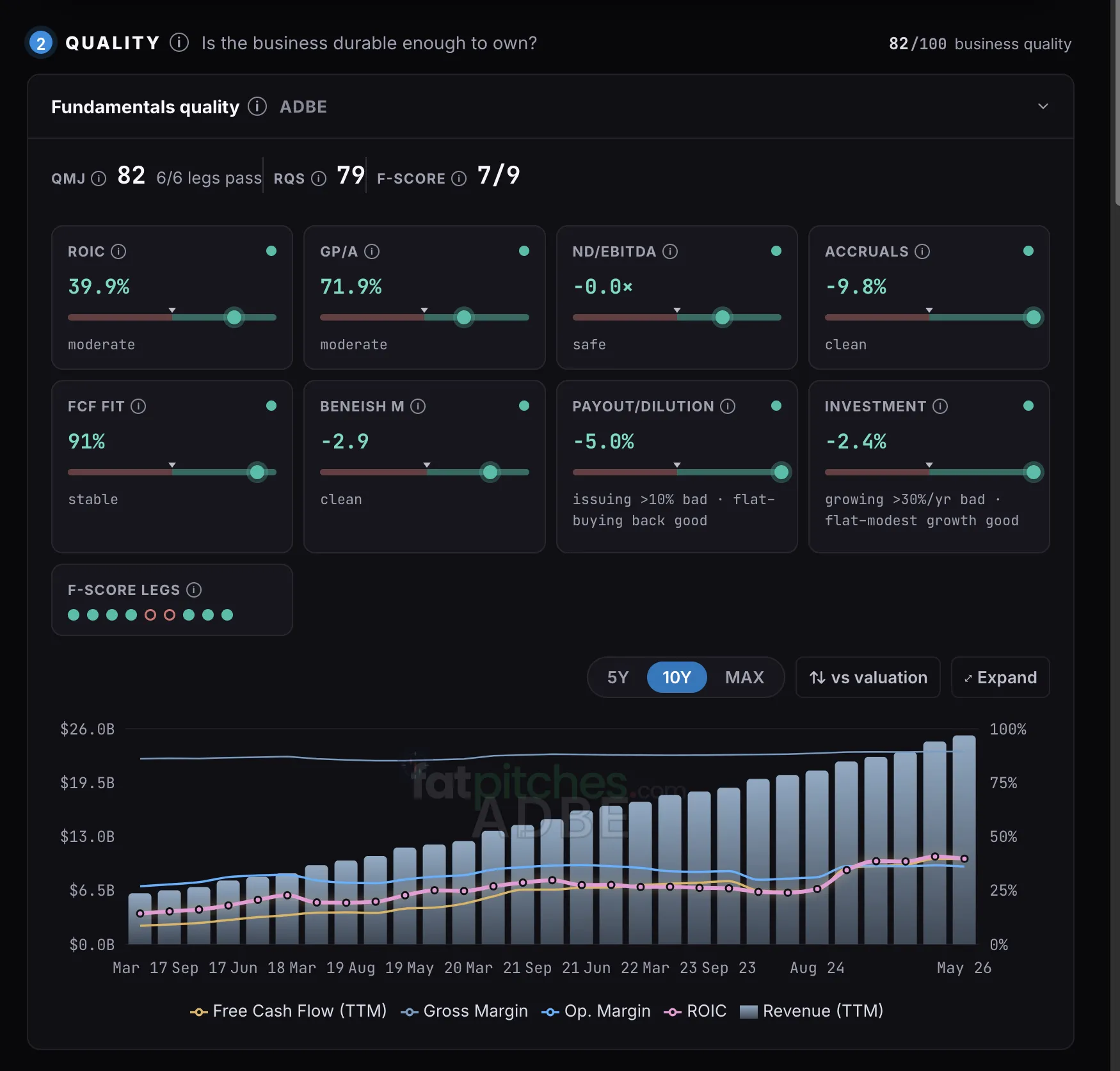Image resolution: width=1120 pixels, height=1071 pixels.
Task: Click the info icon next to QUALITY heading
Action: 179,43
